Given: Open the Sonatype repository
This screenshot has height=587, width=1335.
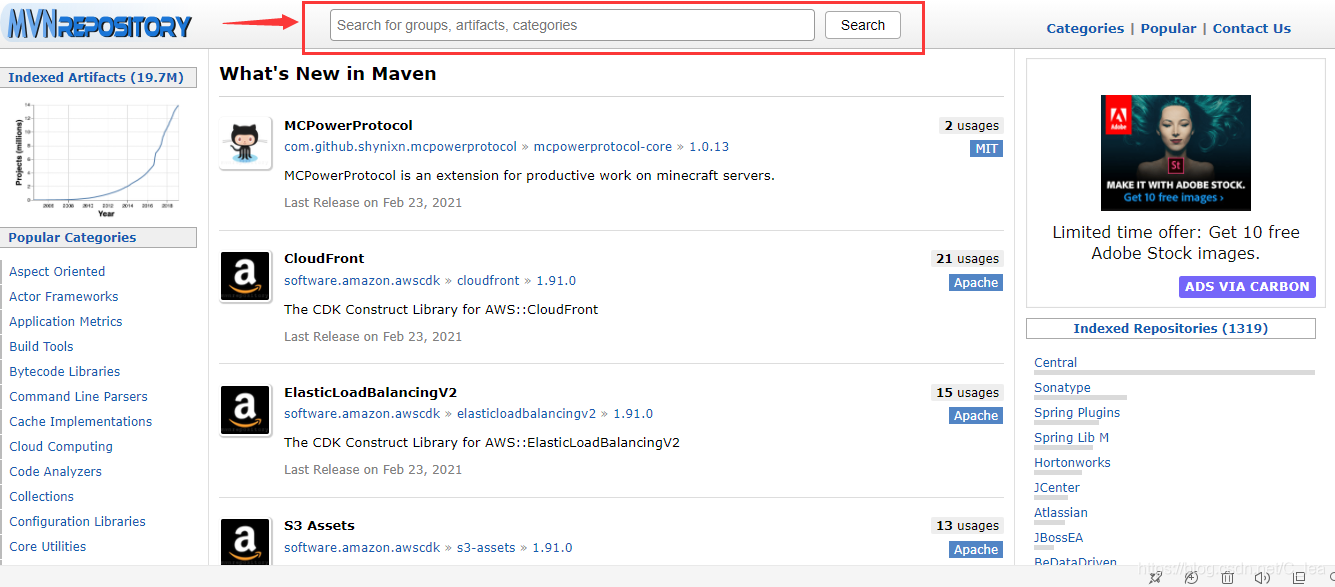Looking at the screenshot, I should (1062, 387).
